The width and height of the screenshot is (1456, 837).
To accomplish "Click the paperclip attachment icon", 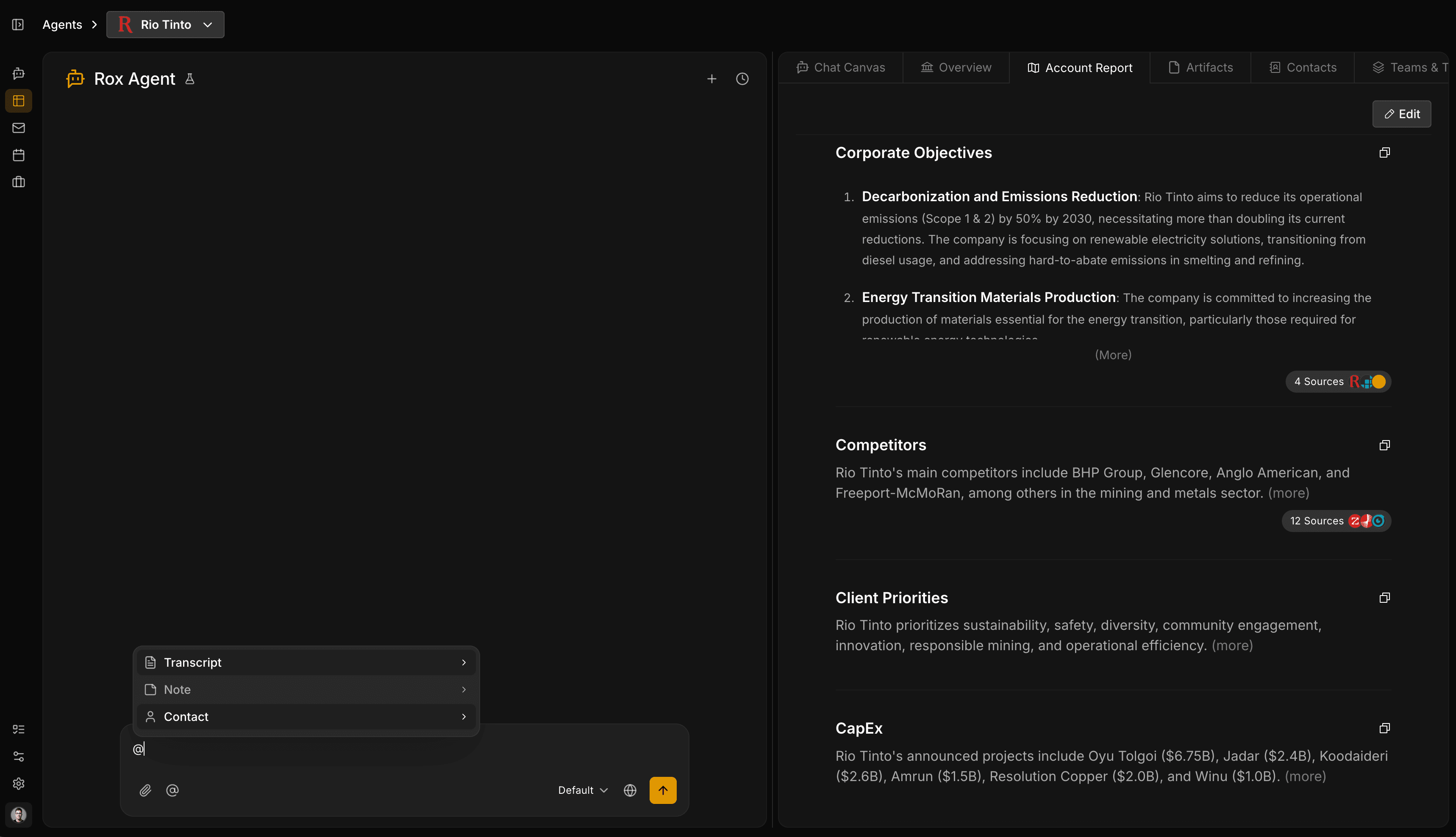I will coord(145,790).
